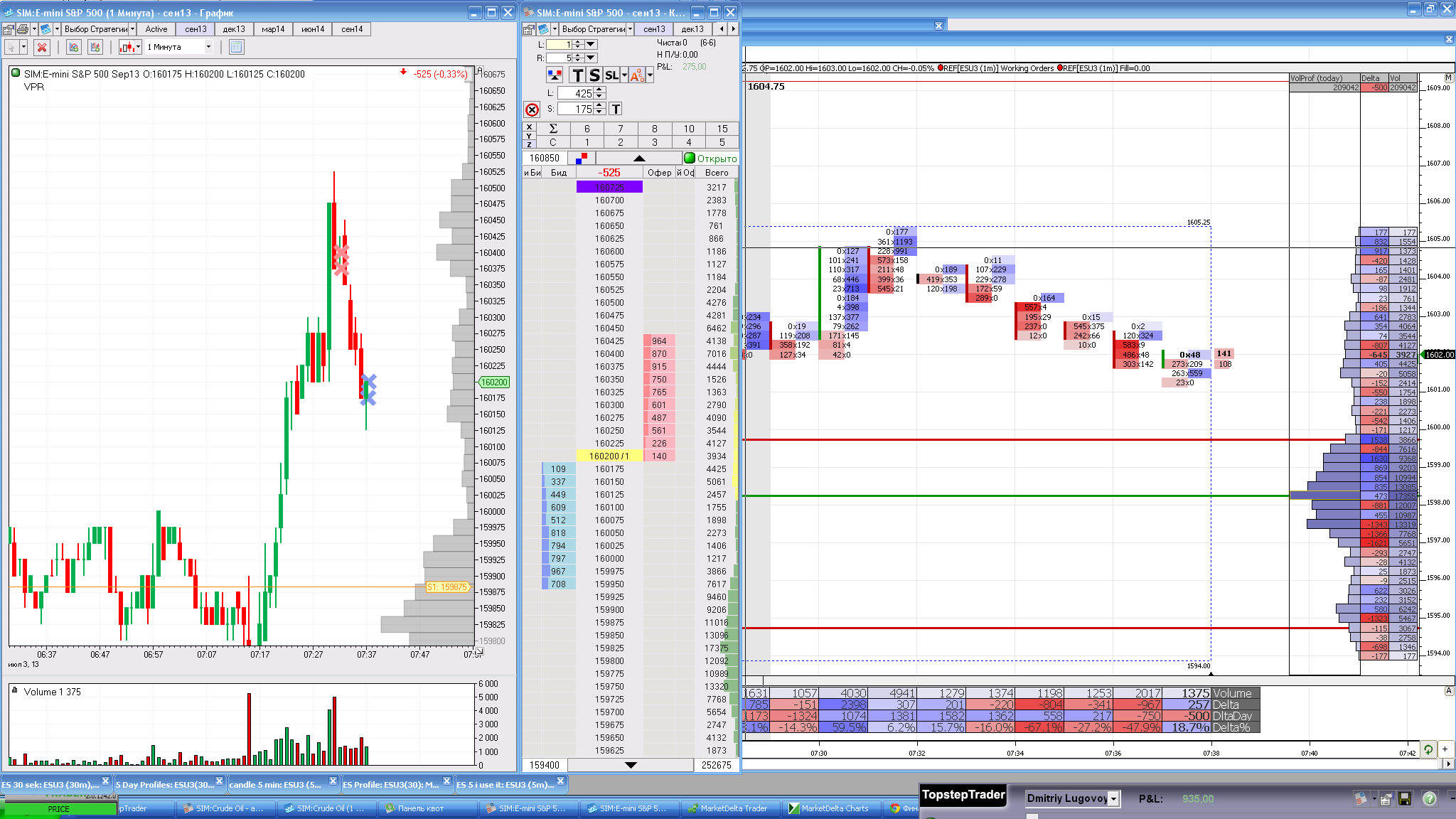
Task: Open the data table grid icon in chart toolbar
Action: click(237, 47)
